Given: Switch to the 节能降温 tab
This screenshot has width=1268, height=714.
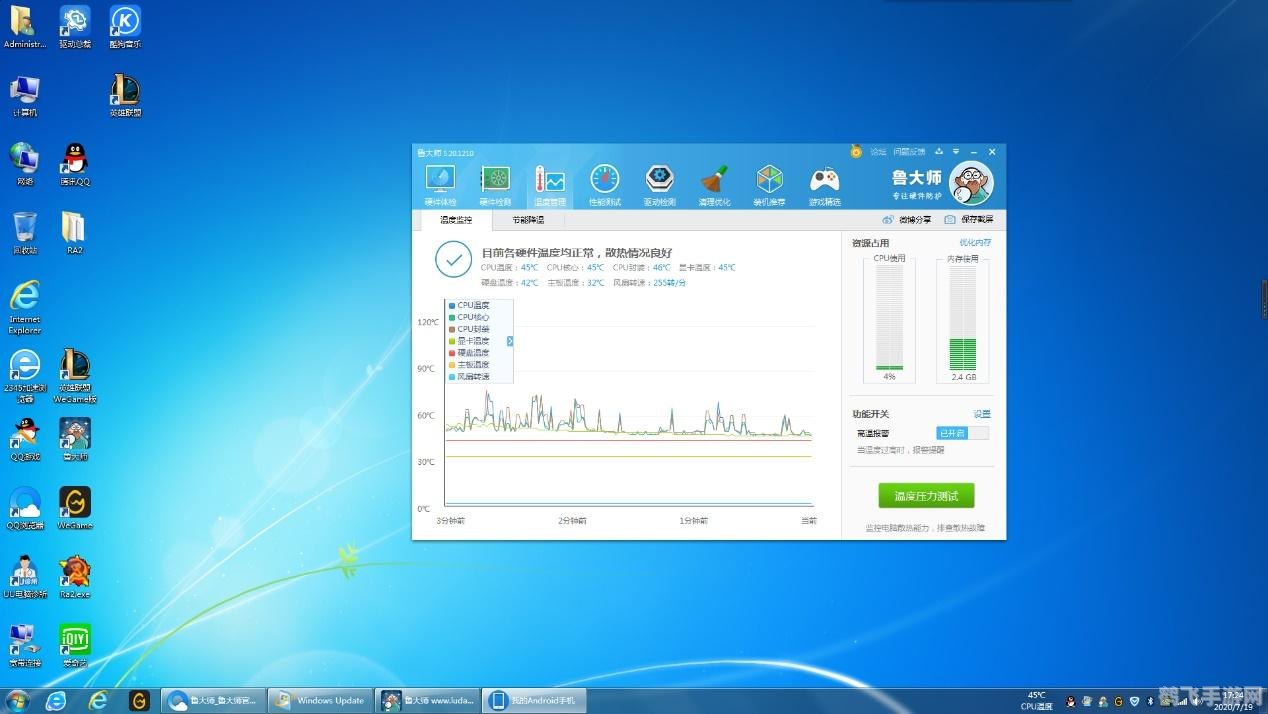Looking at the screenshot, I should pos(528,220).
